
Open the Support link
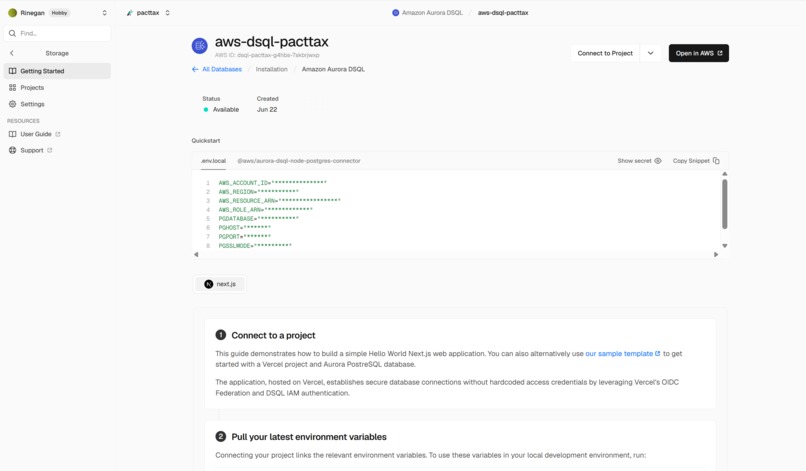click(x=31, y=151)
